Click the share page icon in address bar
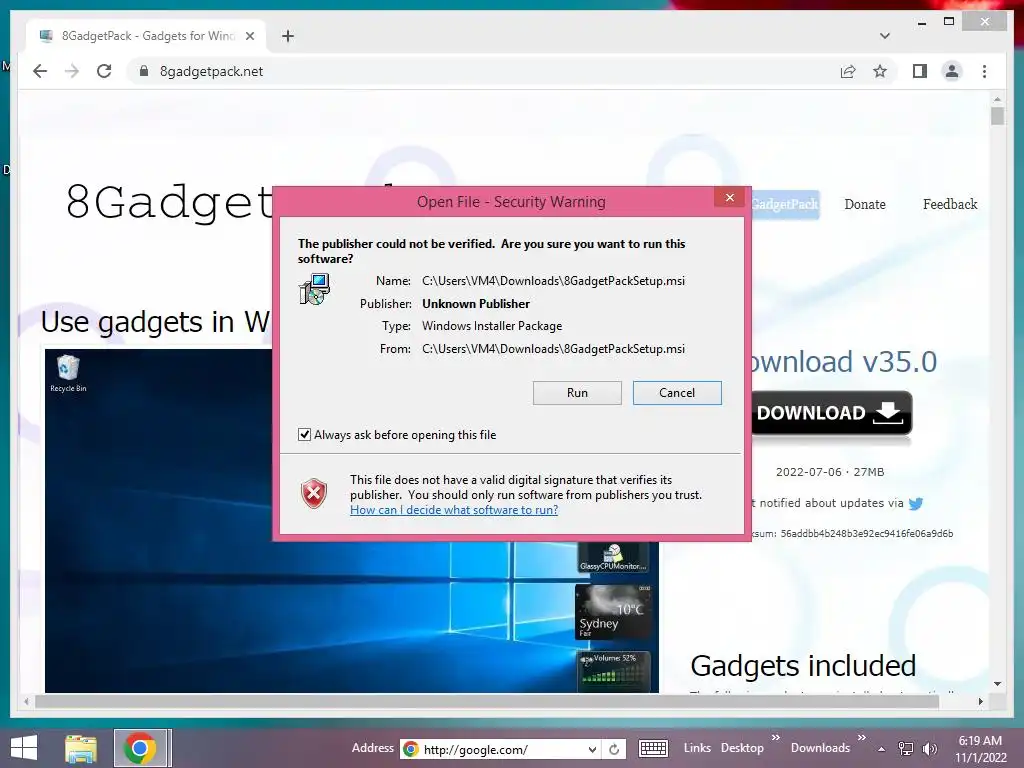The height and width of the screenshot is (768, 1024). [848, 71]
